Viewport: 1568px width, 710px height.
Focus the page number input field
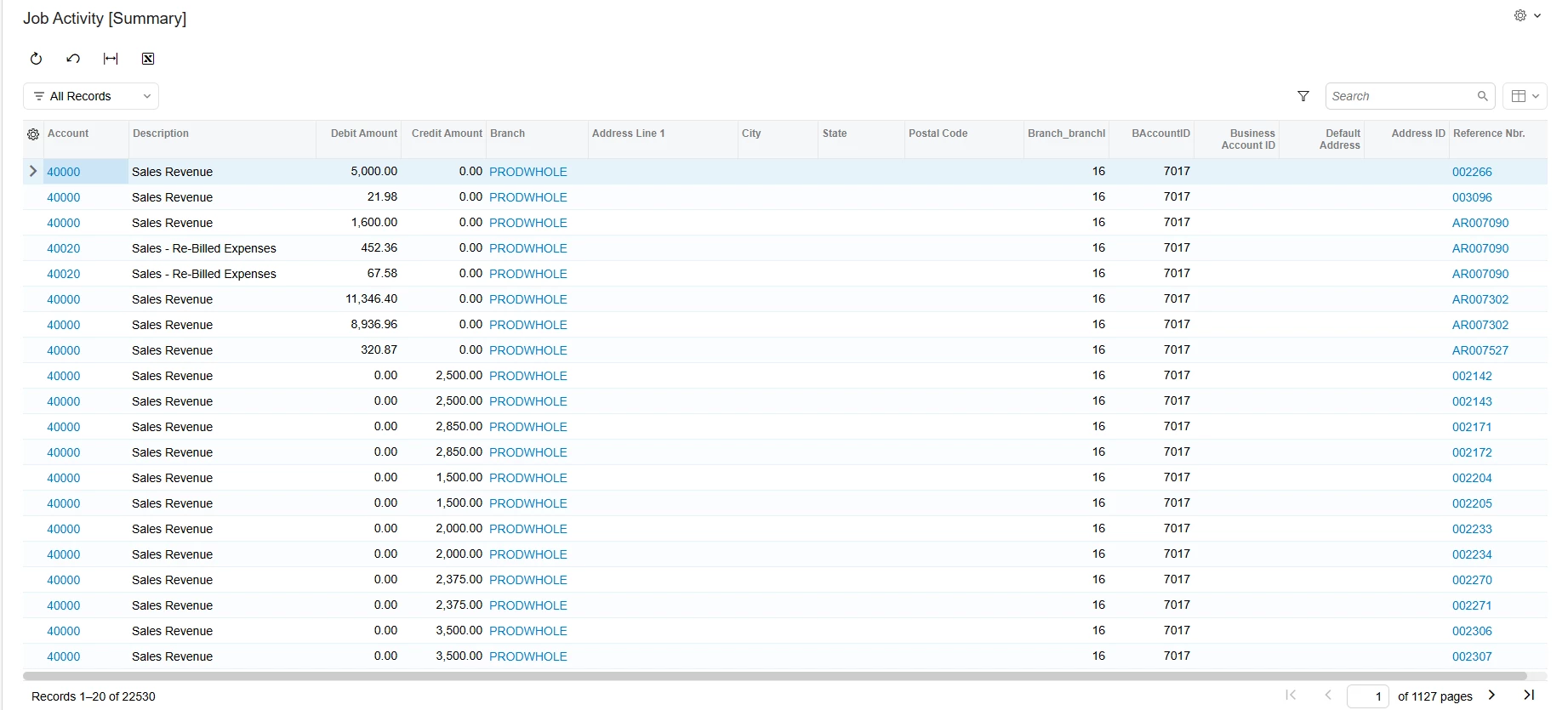point(1368,696)
